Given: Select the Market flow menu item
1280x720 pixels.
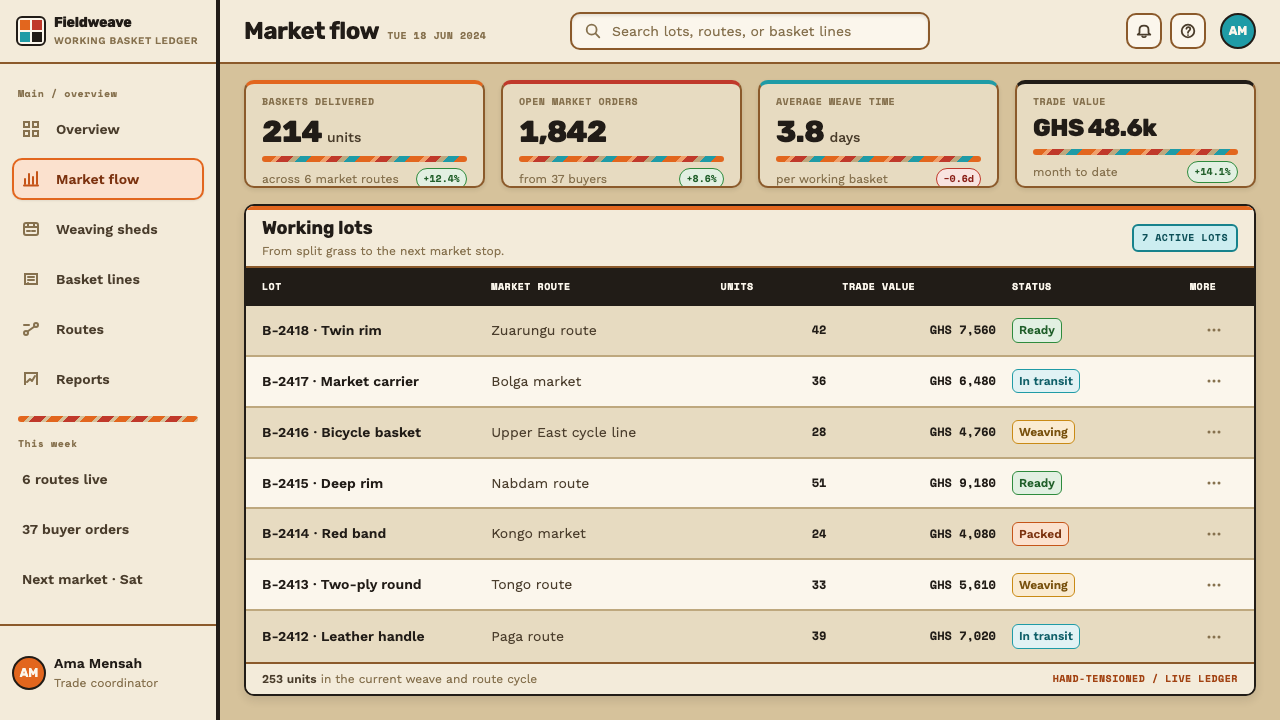Looking at the screenshot, I should tap(108, 179).
